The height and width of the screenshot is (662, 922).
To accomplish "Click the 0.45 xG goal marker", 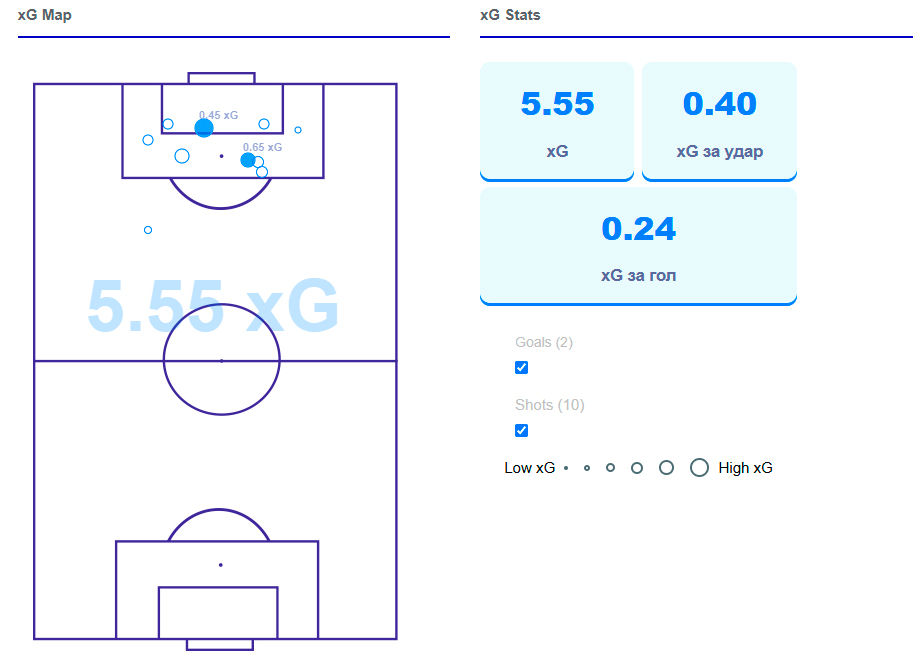I will tap(204, 128).
